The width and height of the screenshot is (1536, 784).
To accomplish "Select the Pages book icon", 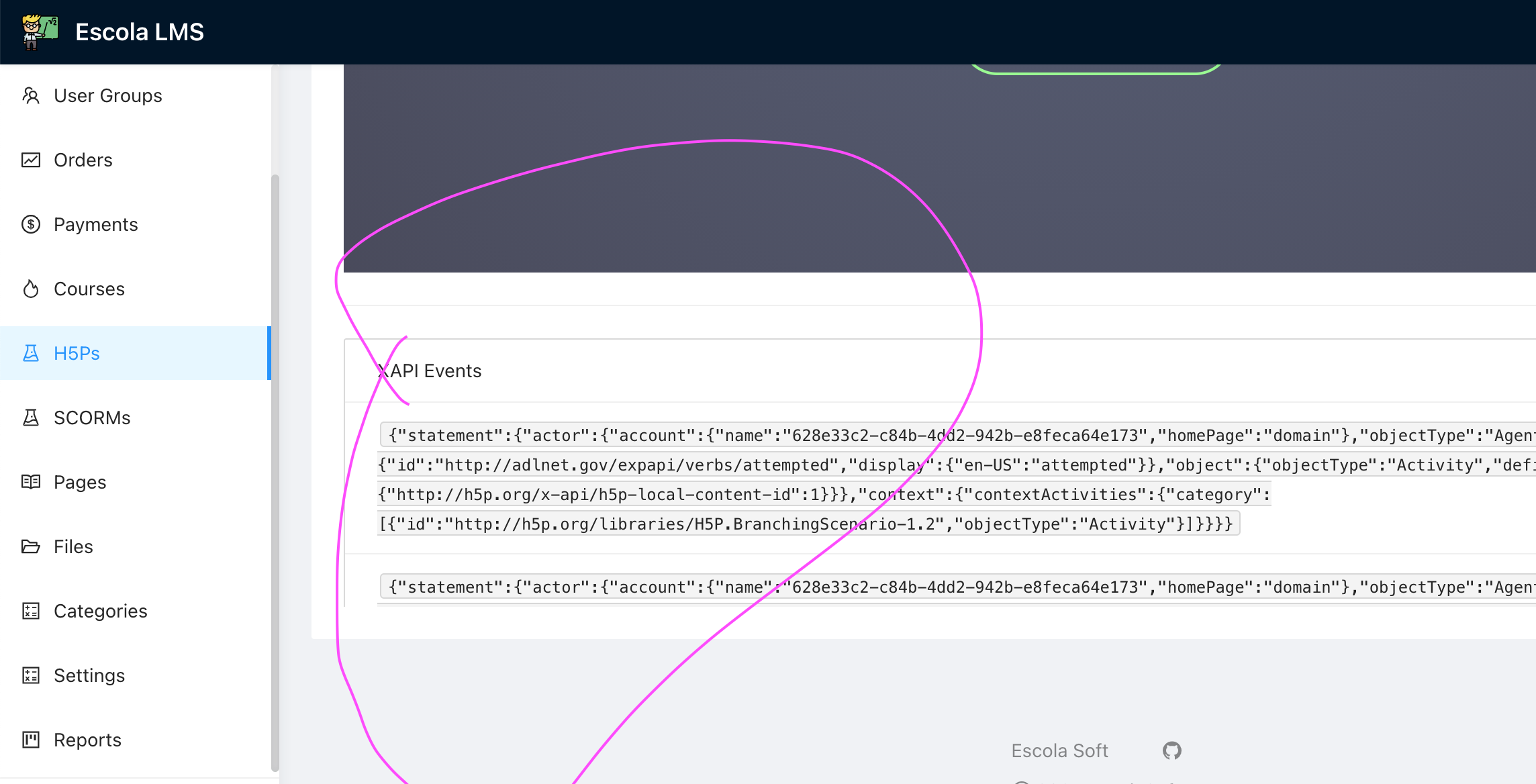I will pyautogui.click(x=31, y=482).
